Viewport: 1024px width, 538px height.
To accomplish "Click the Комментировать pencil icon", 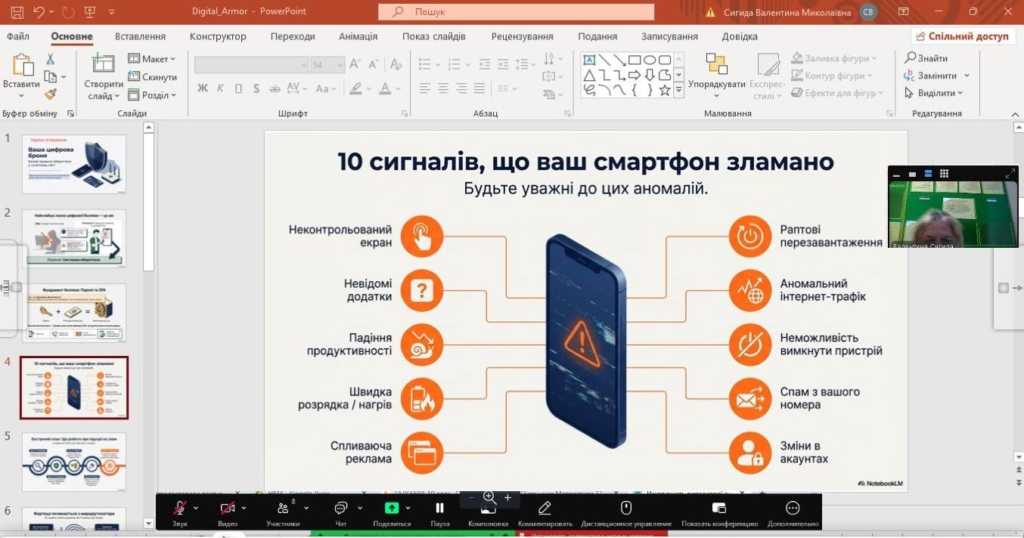I will coord(545,508).
